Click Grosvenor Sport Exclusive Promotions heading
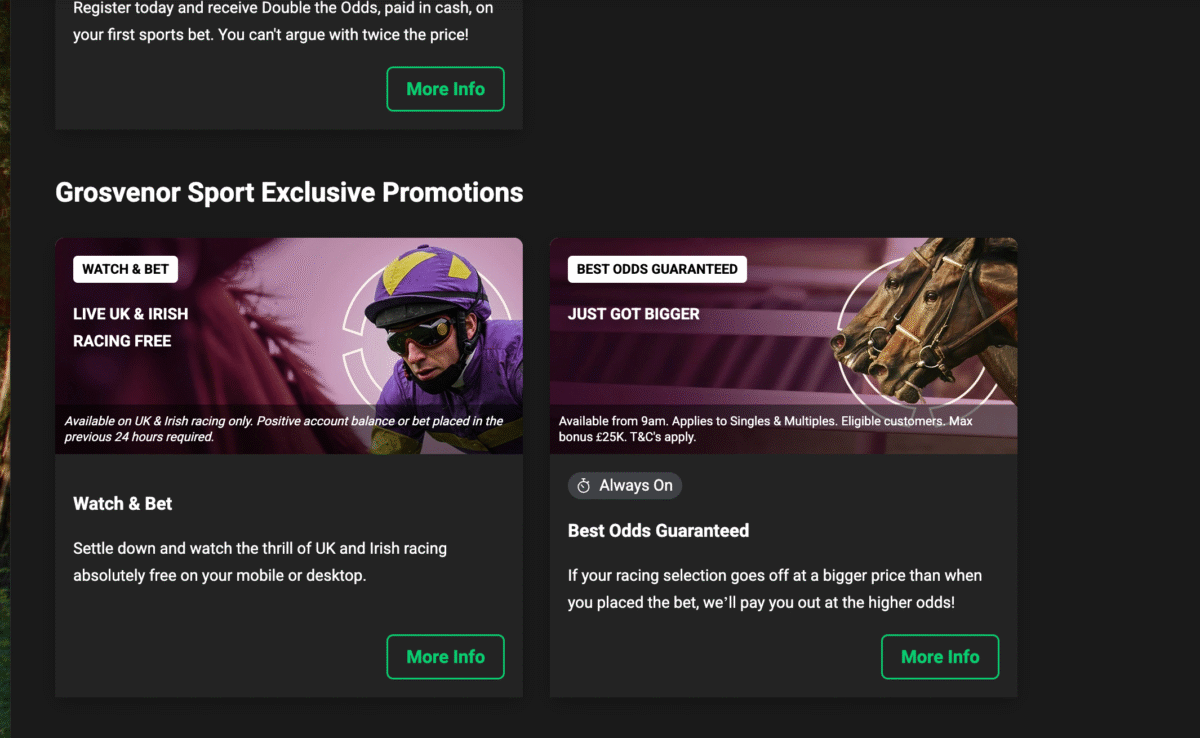The height and width of the screenshot is (738, 1200). point(289,192)
